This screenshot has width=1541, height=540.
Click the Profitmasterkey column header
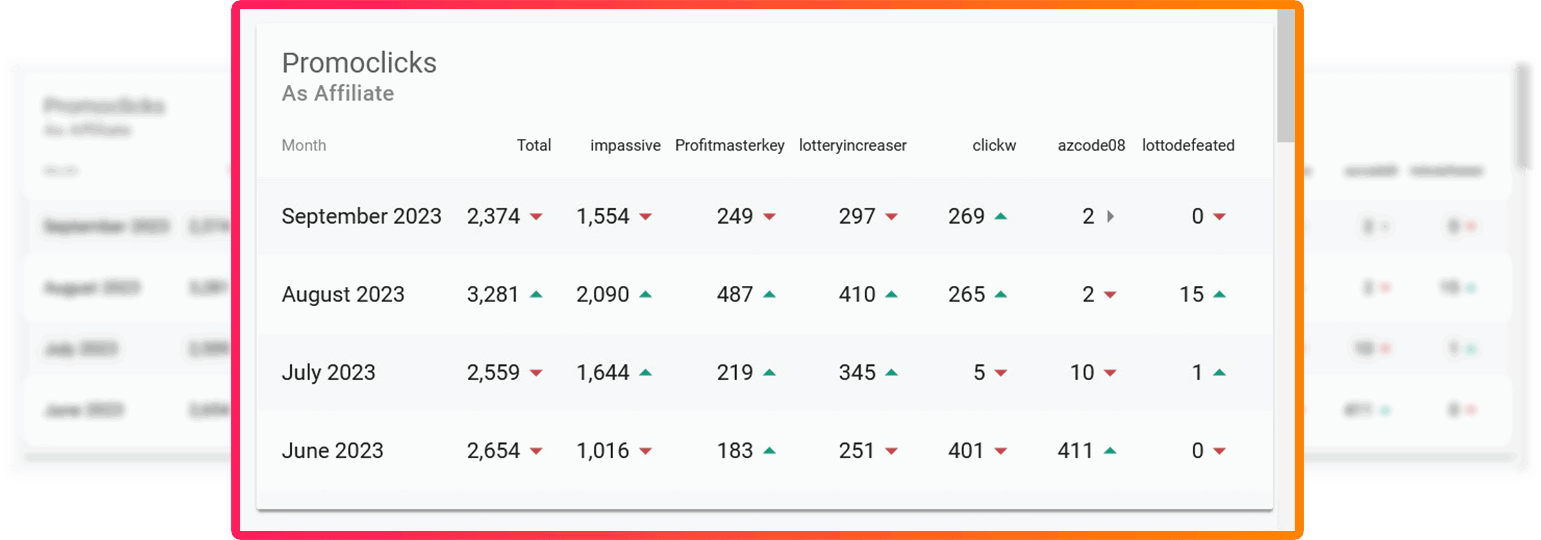[730, 145]
